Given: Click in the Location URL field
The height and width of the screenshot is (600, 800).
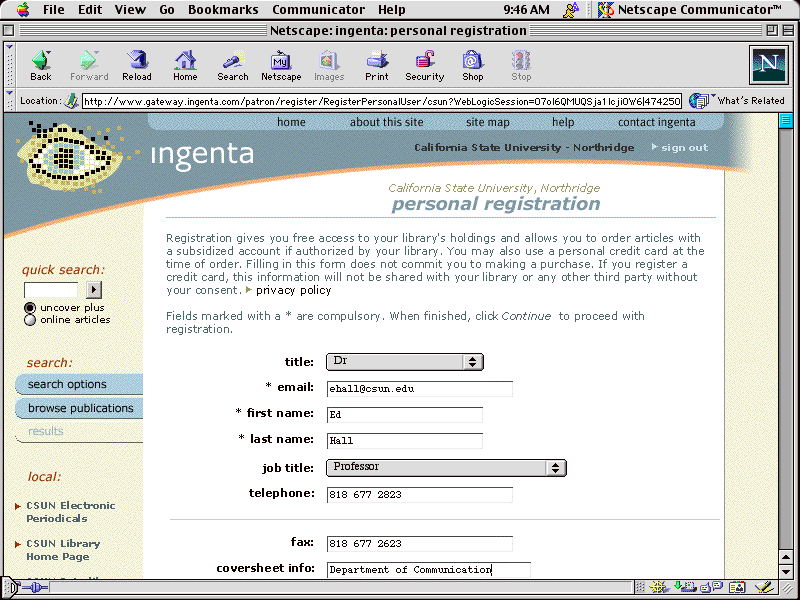Looking at the screenshot, I should (382, 101).
